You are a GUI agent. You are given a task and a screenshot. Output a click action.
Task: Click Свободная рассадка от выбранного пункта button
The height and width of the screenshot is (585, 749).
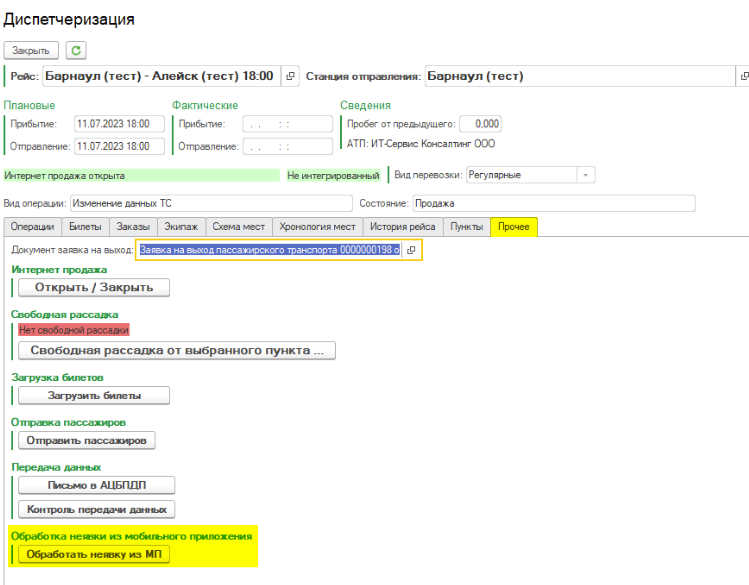pos(177,350)
